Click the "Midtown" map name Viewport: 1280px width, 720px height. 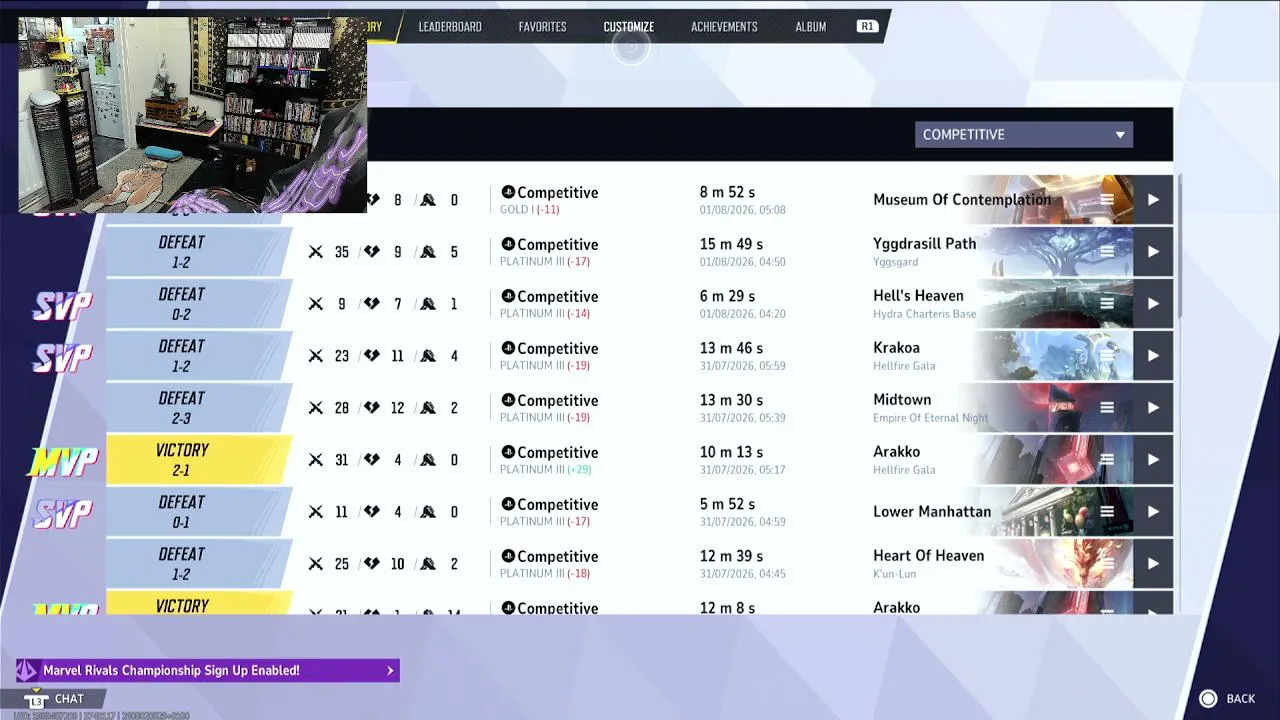[902, 400]
